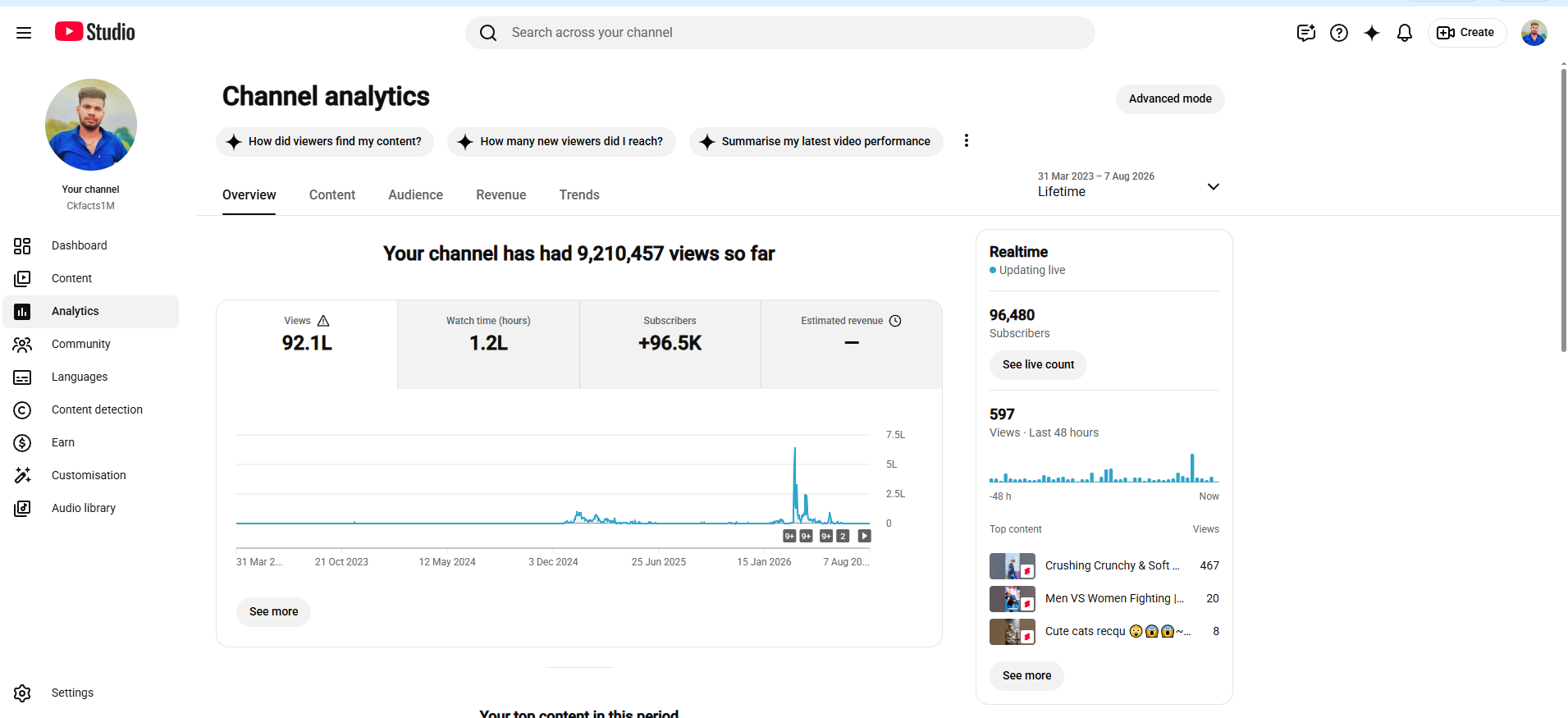The height and width of the screenshot is (718, 1568).
Task: Select the Subscribers metric card
Action: [670, 345]
